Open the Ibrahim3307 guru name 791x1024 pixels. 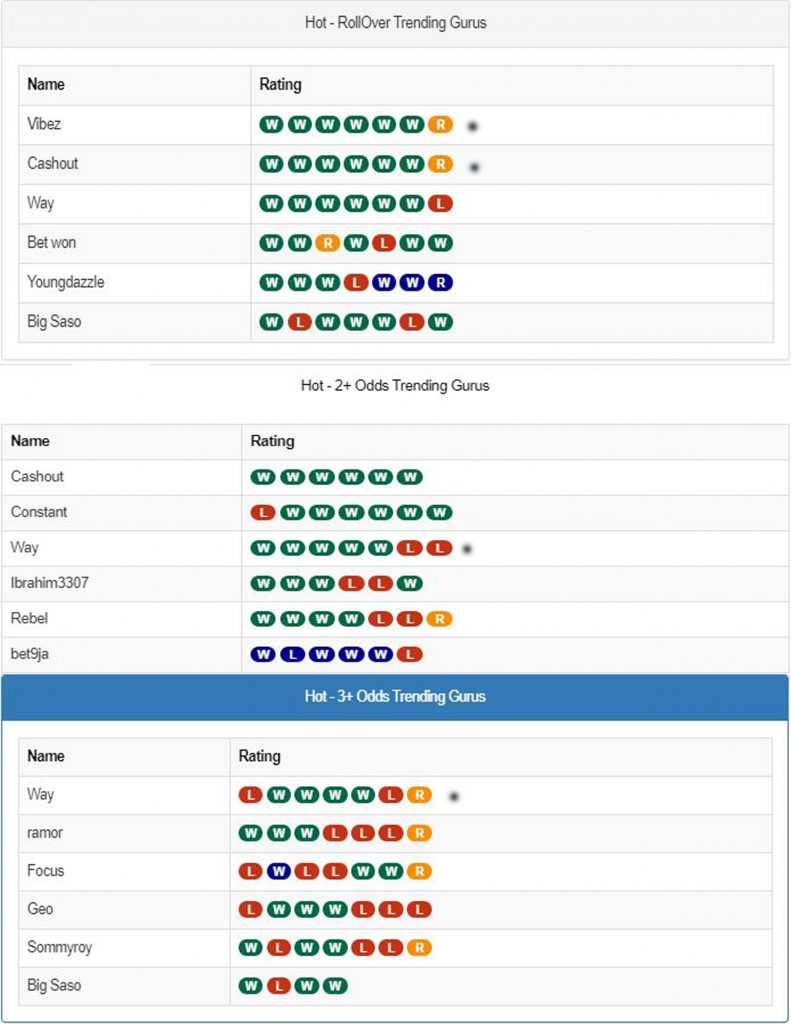[50, 583]
